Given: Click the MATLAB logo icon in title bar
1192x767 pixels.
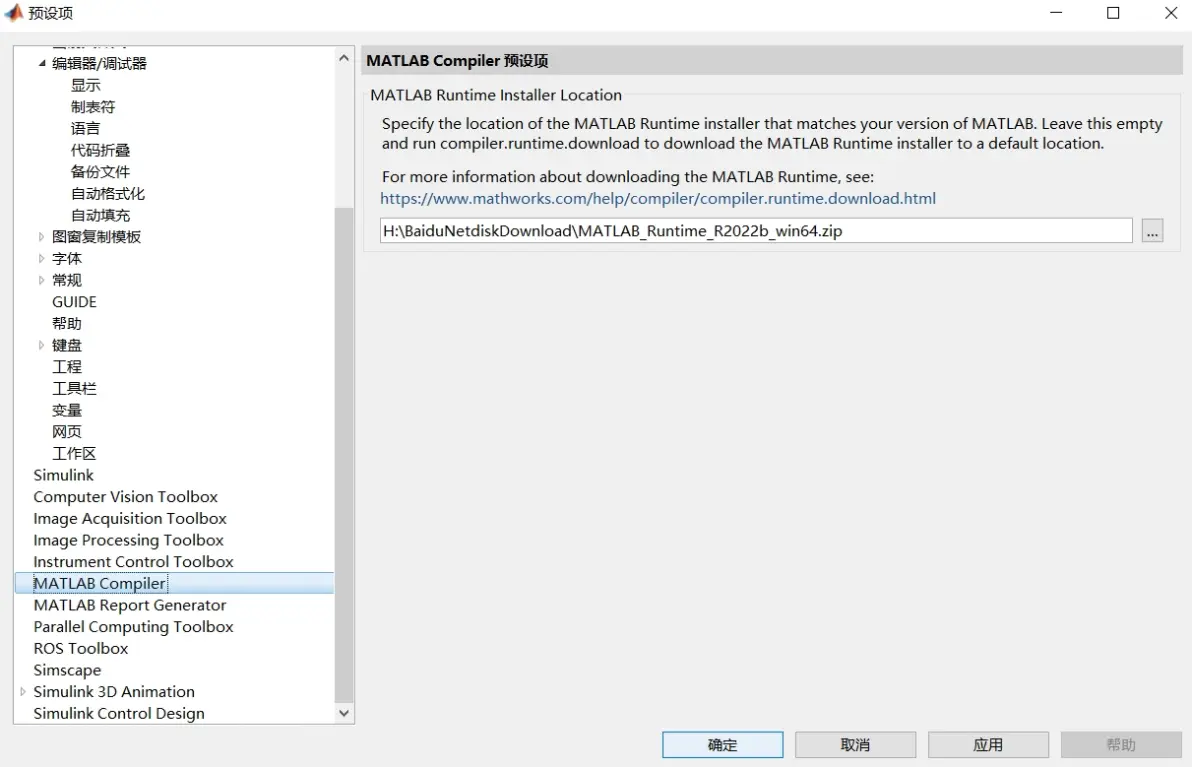Looking at the screenshot, I should pyautogui.click(x=14, y=12).
